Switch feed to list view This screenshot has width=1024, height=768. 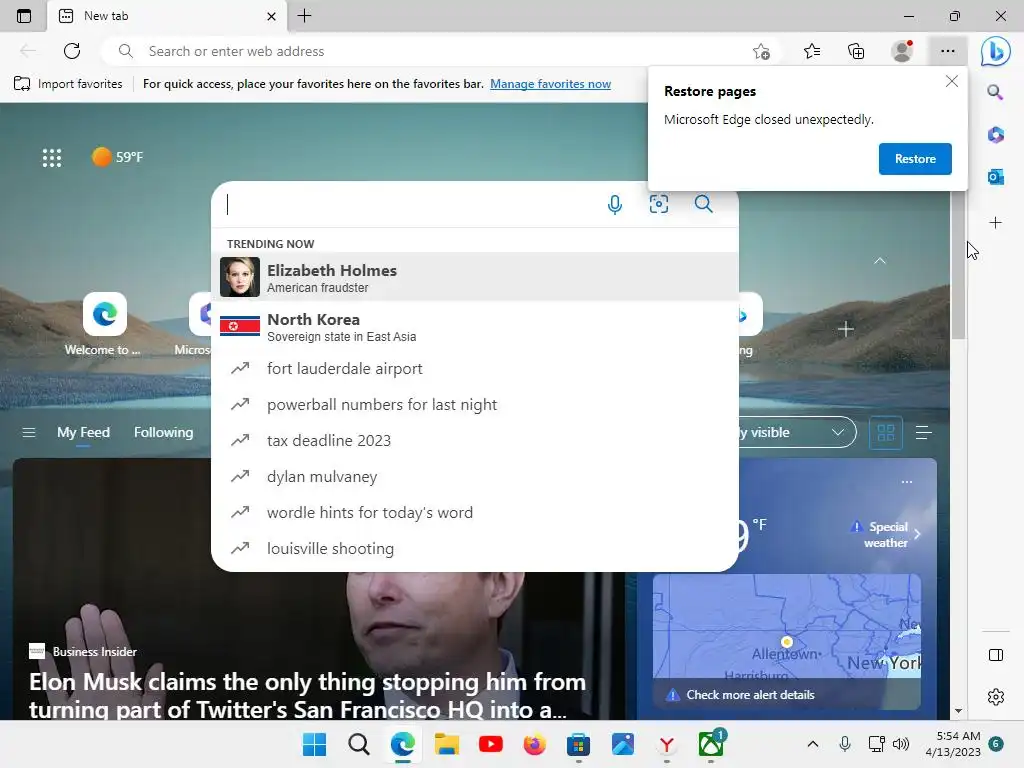tap(923, 432)
